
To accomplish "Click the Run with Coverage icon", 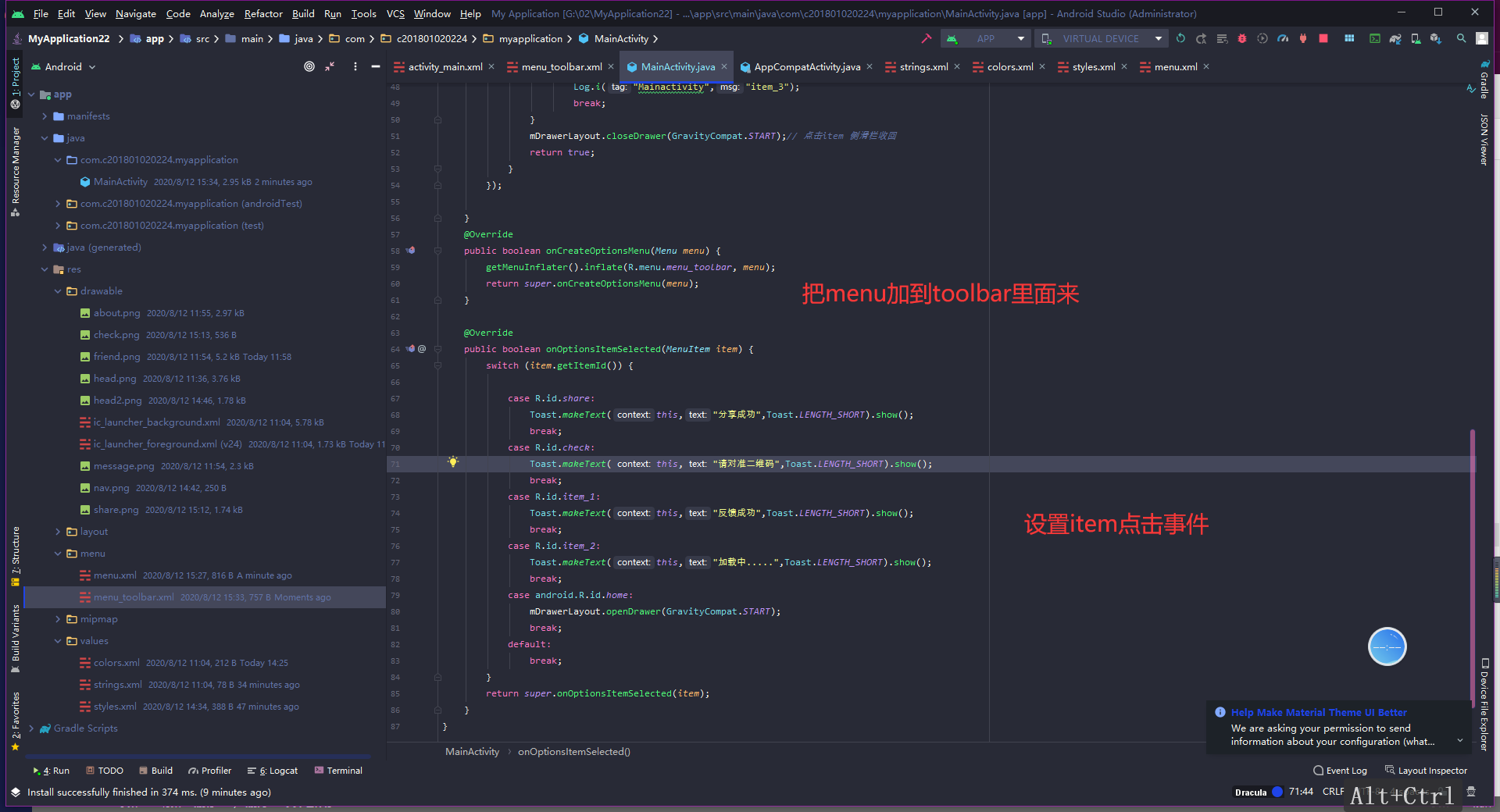I will coord(1262,38).
